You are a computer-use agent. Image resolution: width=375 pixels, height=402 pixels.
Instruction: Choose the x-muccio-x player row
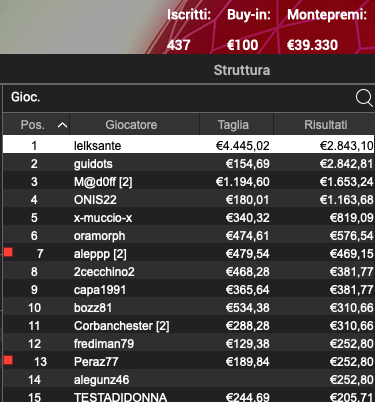[189, 218]
